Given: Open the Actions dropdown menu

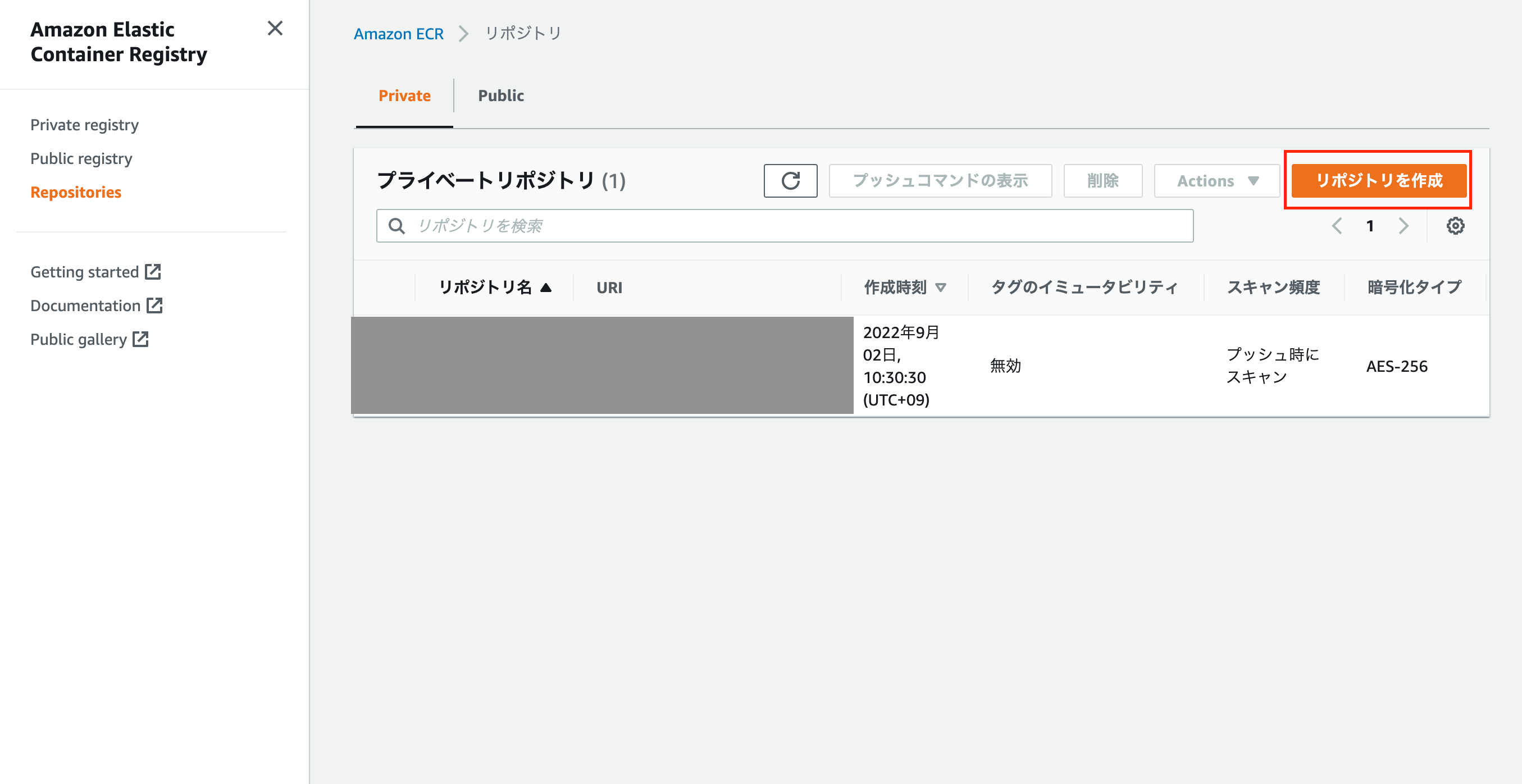Looking at the screenshot, I should click(x=1216, y=181).
